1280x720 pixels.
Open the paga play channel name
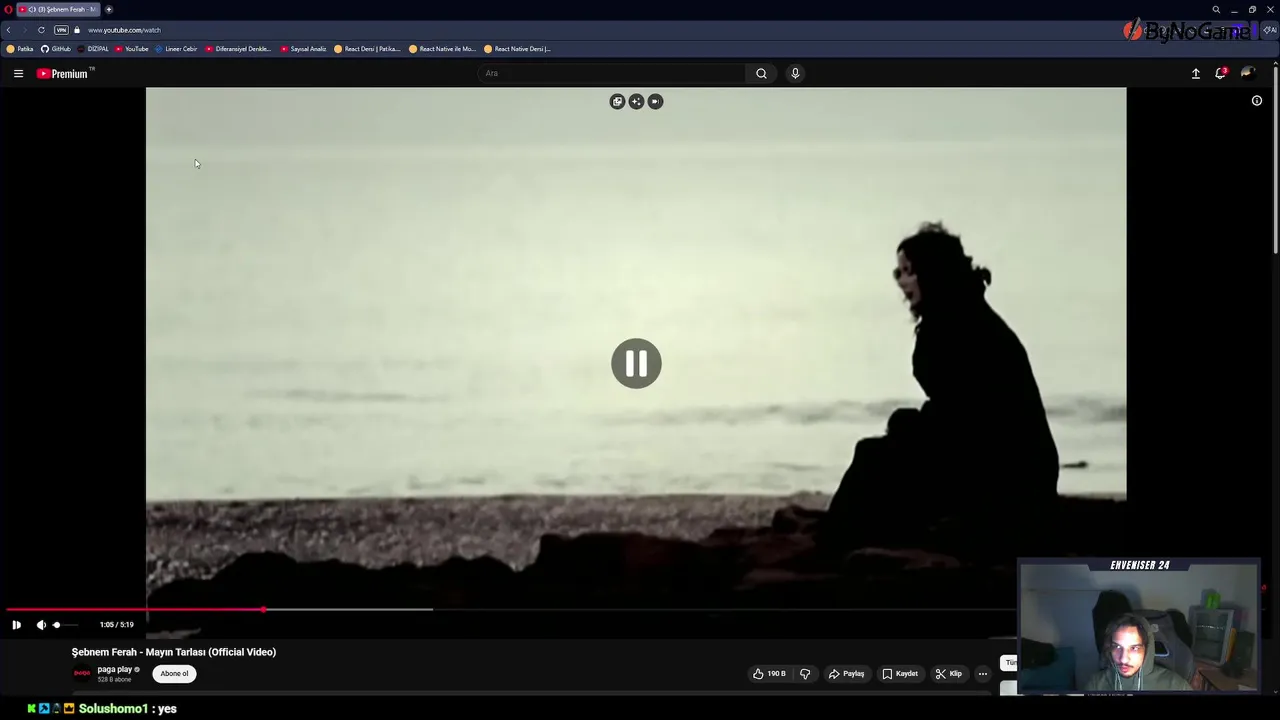[x=115, y=669]
